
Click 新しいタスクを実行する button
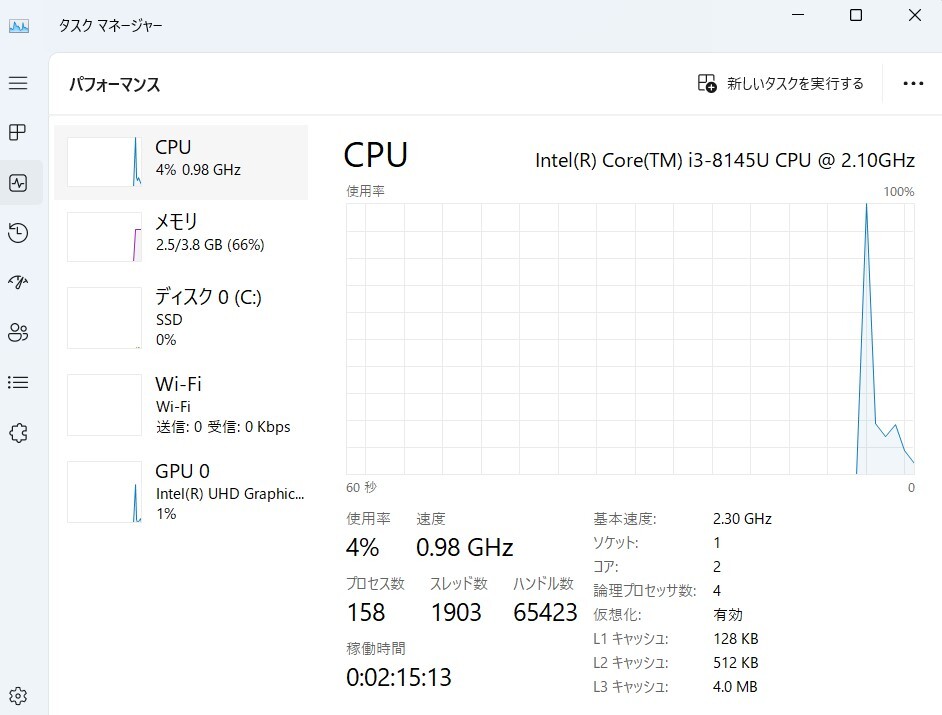click(x=781, y=84)
